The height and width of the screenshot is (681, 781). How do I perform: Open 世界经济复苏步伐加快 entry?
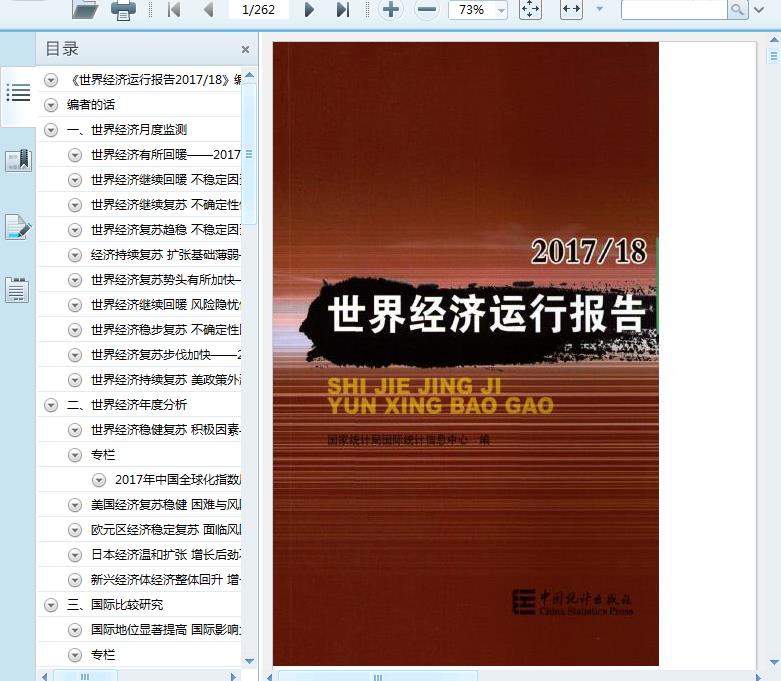(x=166, y=355)
